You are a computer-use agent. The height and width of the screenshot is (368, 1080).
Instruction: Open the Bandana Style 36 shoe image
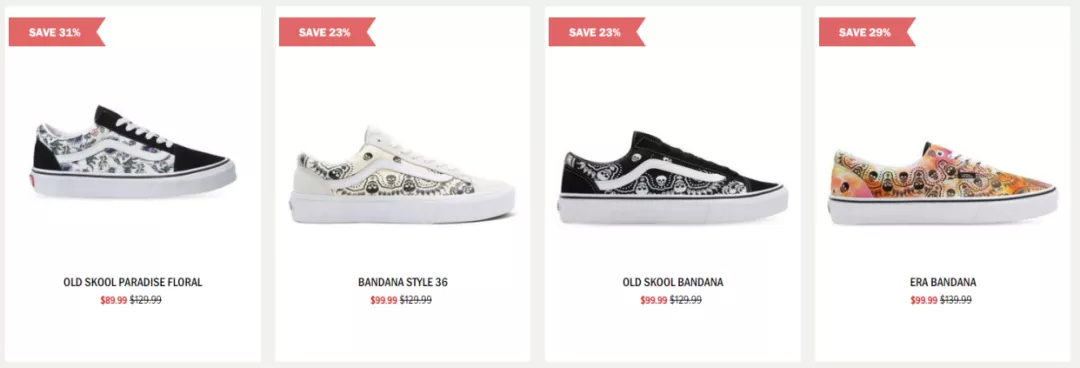[403, 174]
